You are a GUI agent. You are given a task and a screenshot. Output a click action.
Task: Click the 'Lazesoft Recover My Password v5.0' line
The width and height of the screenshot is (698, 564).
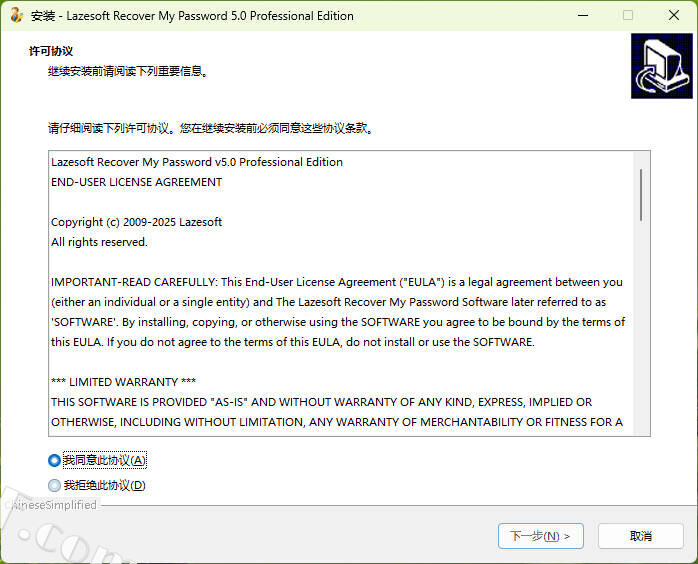click(197, 162)
